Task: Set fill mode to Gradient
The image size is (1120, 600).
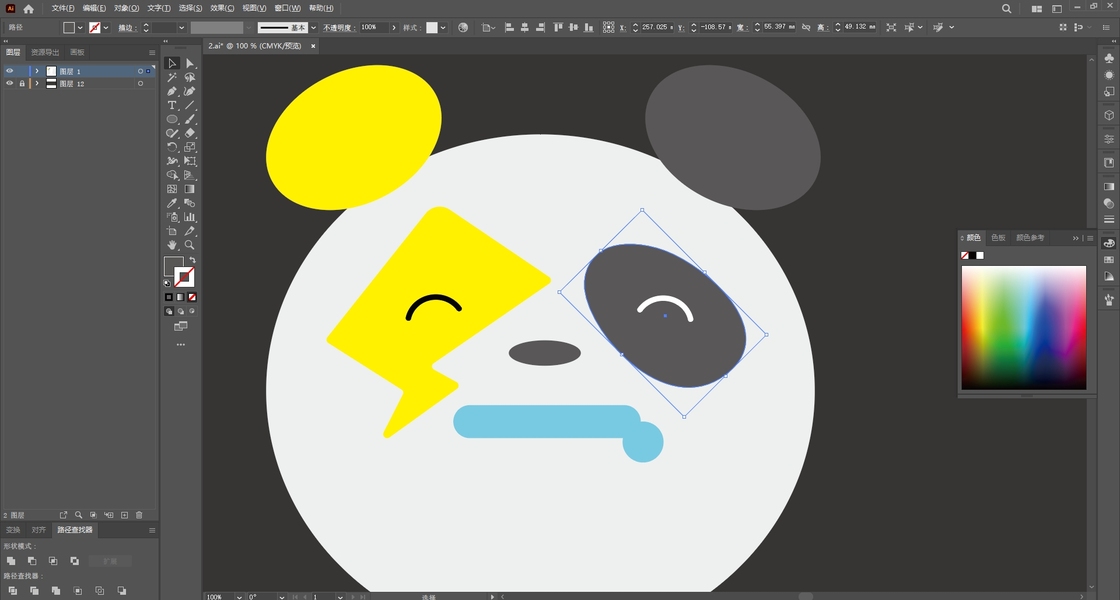Action: [x=180, y=297]
